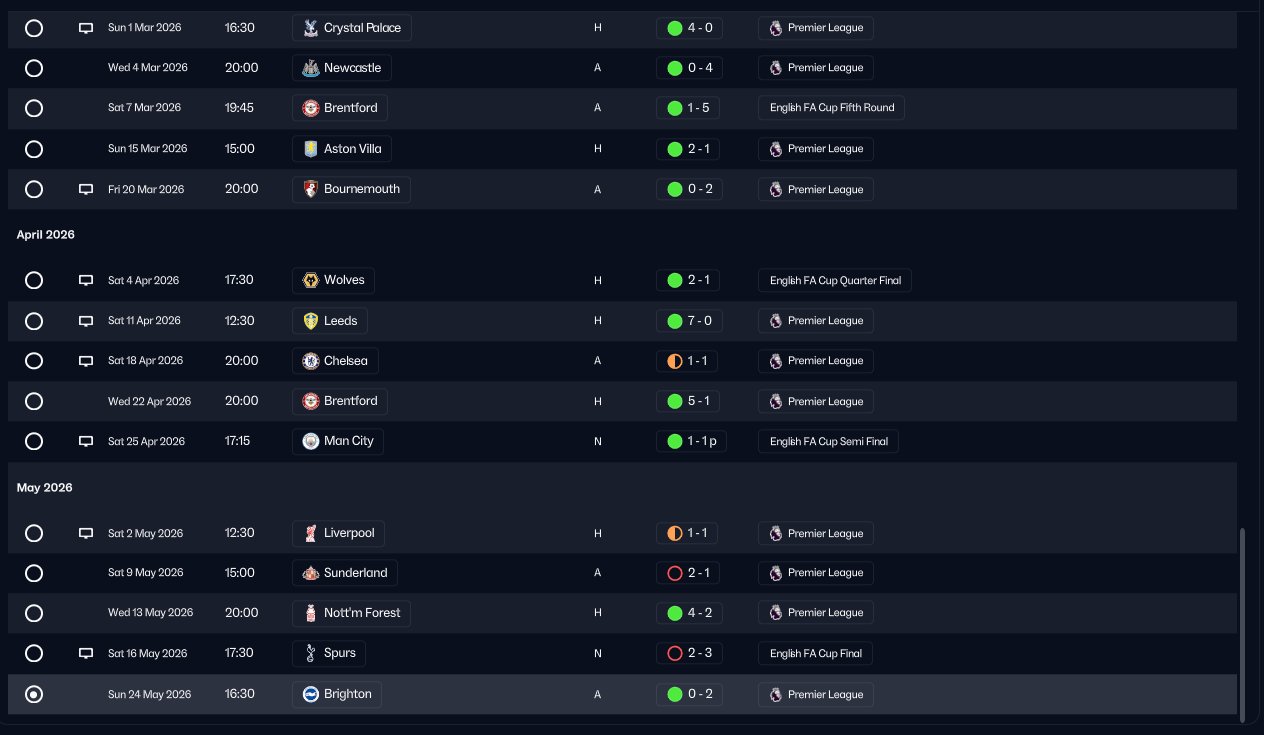Click the green win indicator for Leeds 7-0

click(674, 321)
